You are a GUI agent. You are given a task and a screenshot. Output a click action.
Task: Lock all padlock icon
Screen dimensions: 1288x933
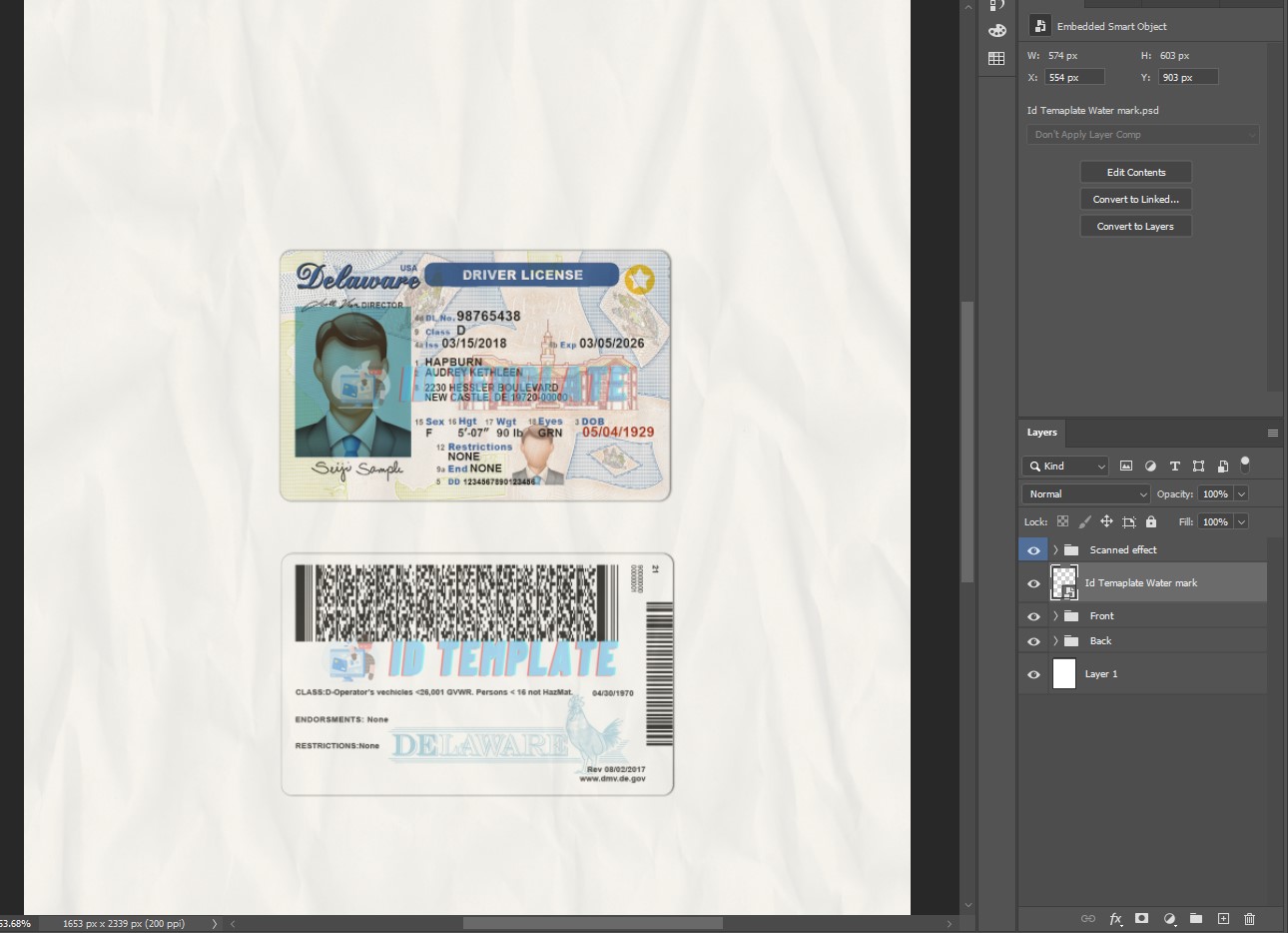[x=1151, y=521]
